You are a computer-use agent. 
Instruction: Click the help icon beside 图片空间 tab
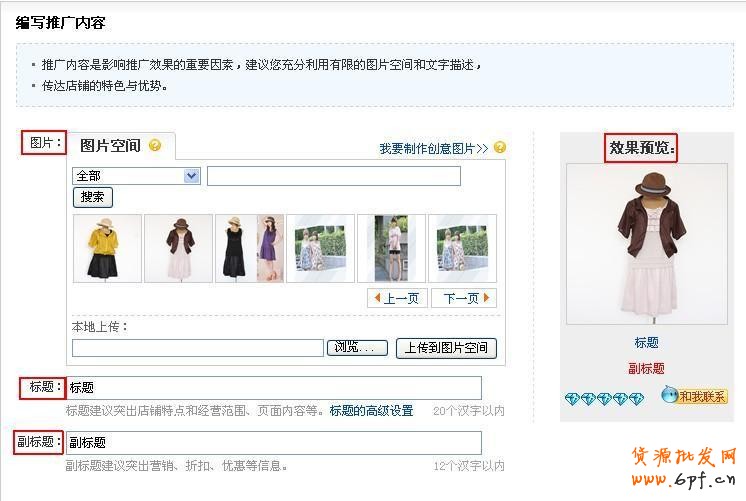tap(155, 145)
